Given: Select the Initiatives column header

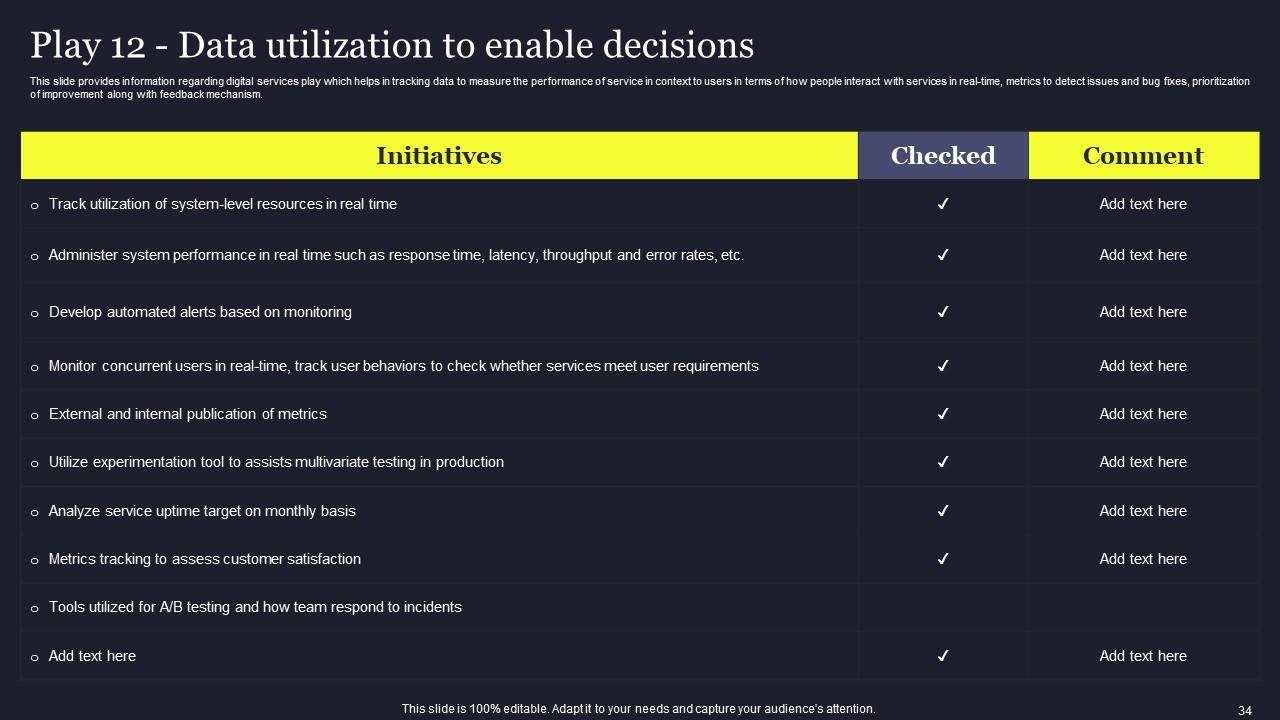Looking at the screenshot, I should pyautogui.click(x=438, y=156).
